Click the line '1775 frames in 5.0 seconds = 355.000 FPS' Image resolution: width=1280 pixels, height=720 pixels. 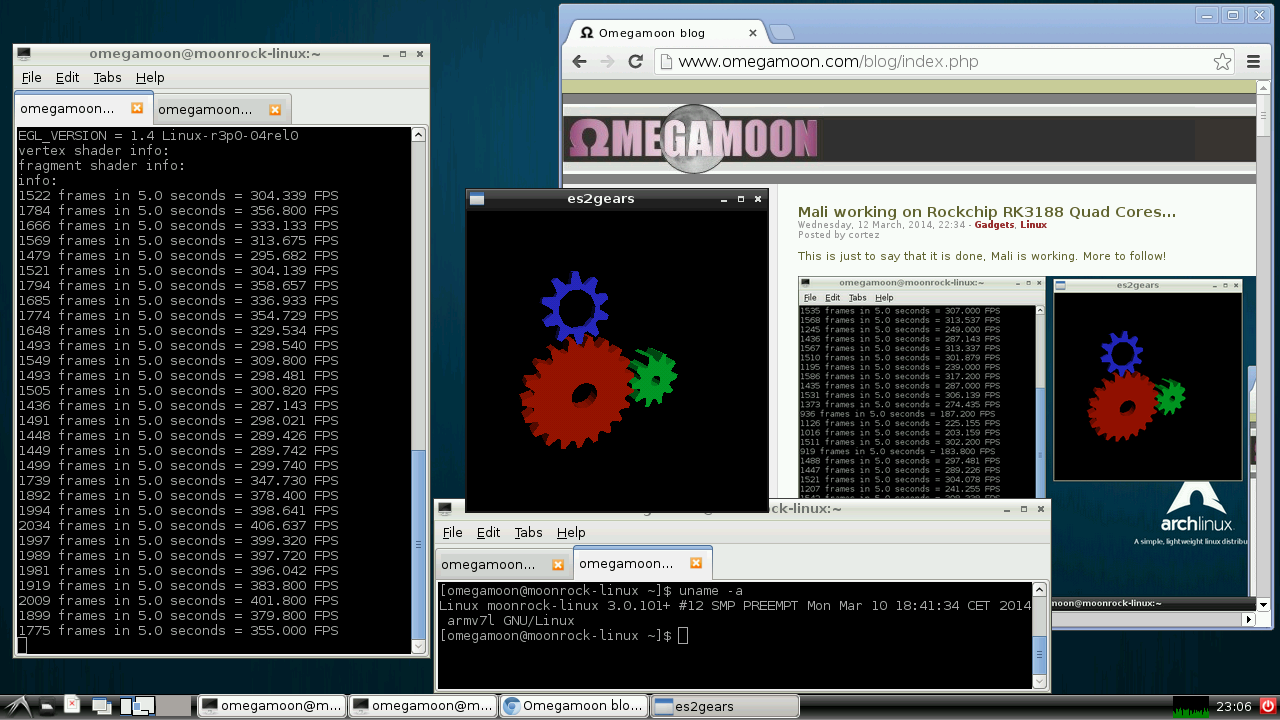click(178, 631)
